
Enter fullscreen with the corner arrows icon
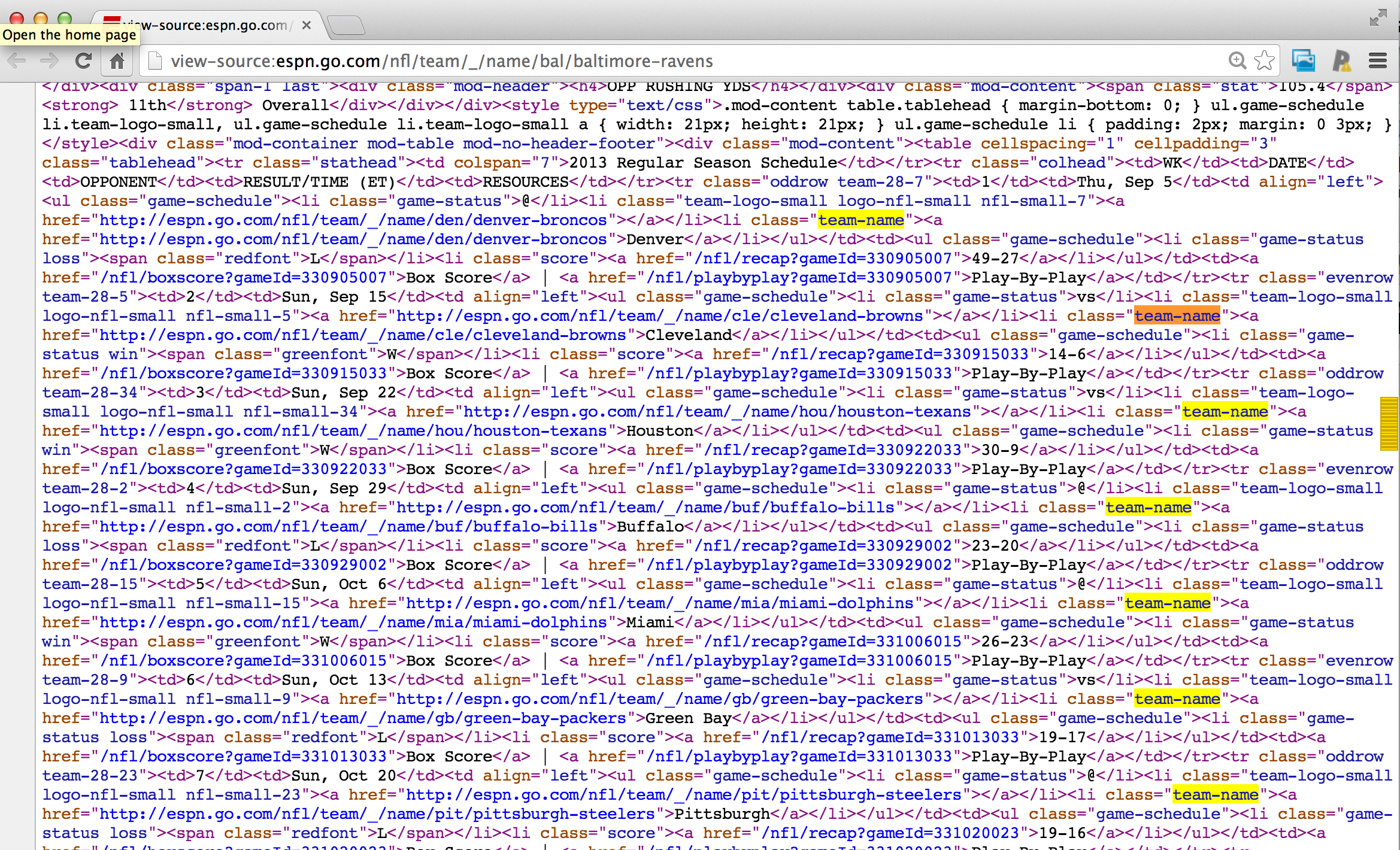pos(1378,18)
